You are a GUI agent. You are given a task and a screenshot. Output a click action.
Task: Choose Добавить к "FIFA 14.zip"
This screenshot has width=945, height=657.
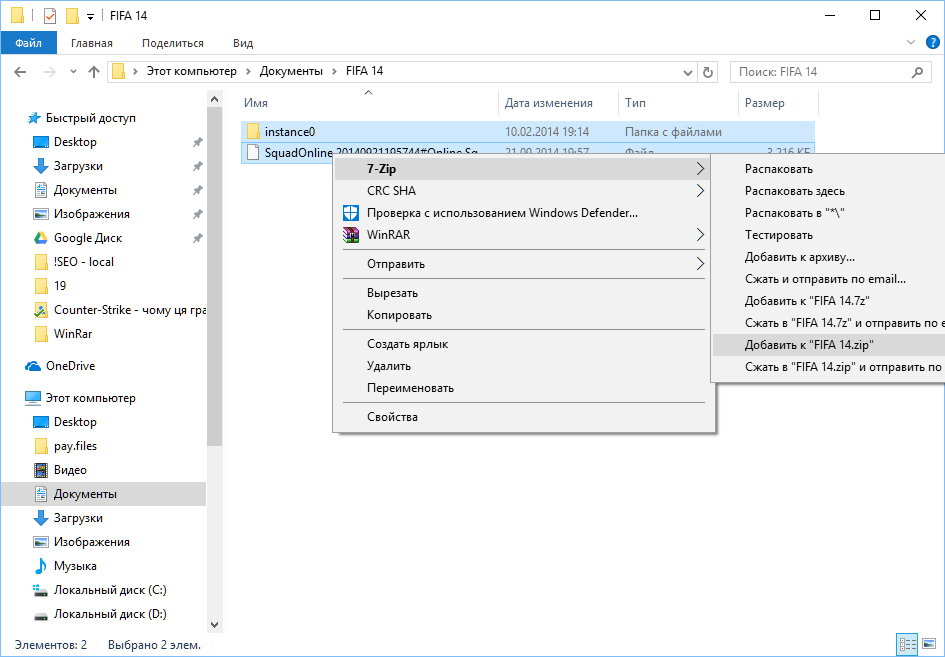click(829, 345)
